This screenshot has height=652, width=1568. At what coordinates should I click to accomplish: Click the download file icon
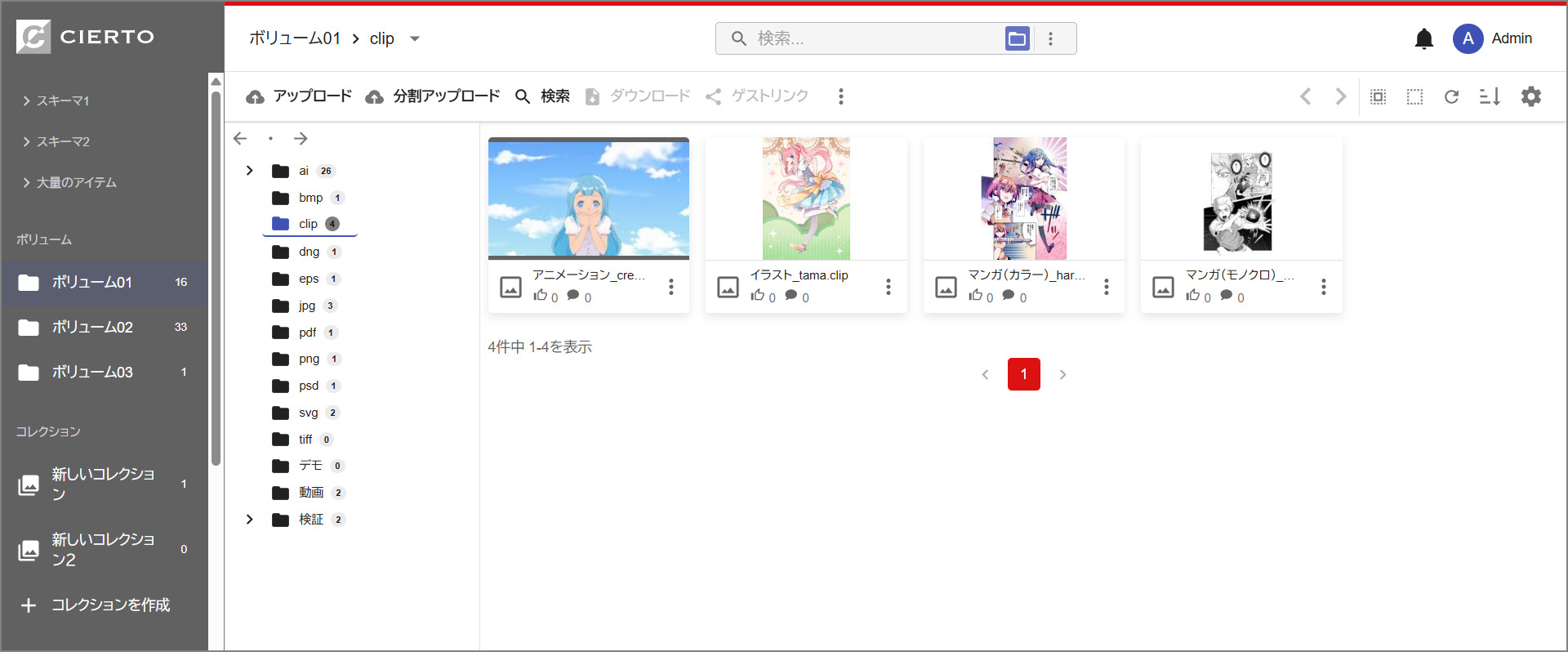point(593,96)
